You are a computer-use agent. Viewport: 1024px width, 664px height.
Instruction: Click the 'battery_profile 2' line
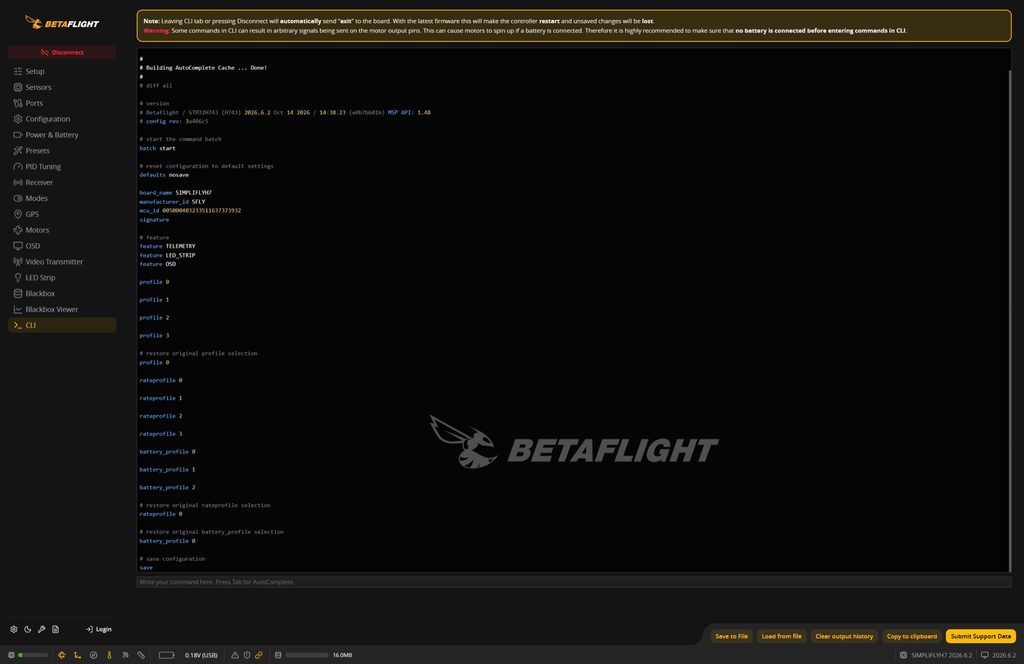coord(167,488)
